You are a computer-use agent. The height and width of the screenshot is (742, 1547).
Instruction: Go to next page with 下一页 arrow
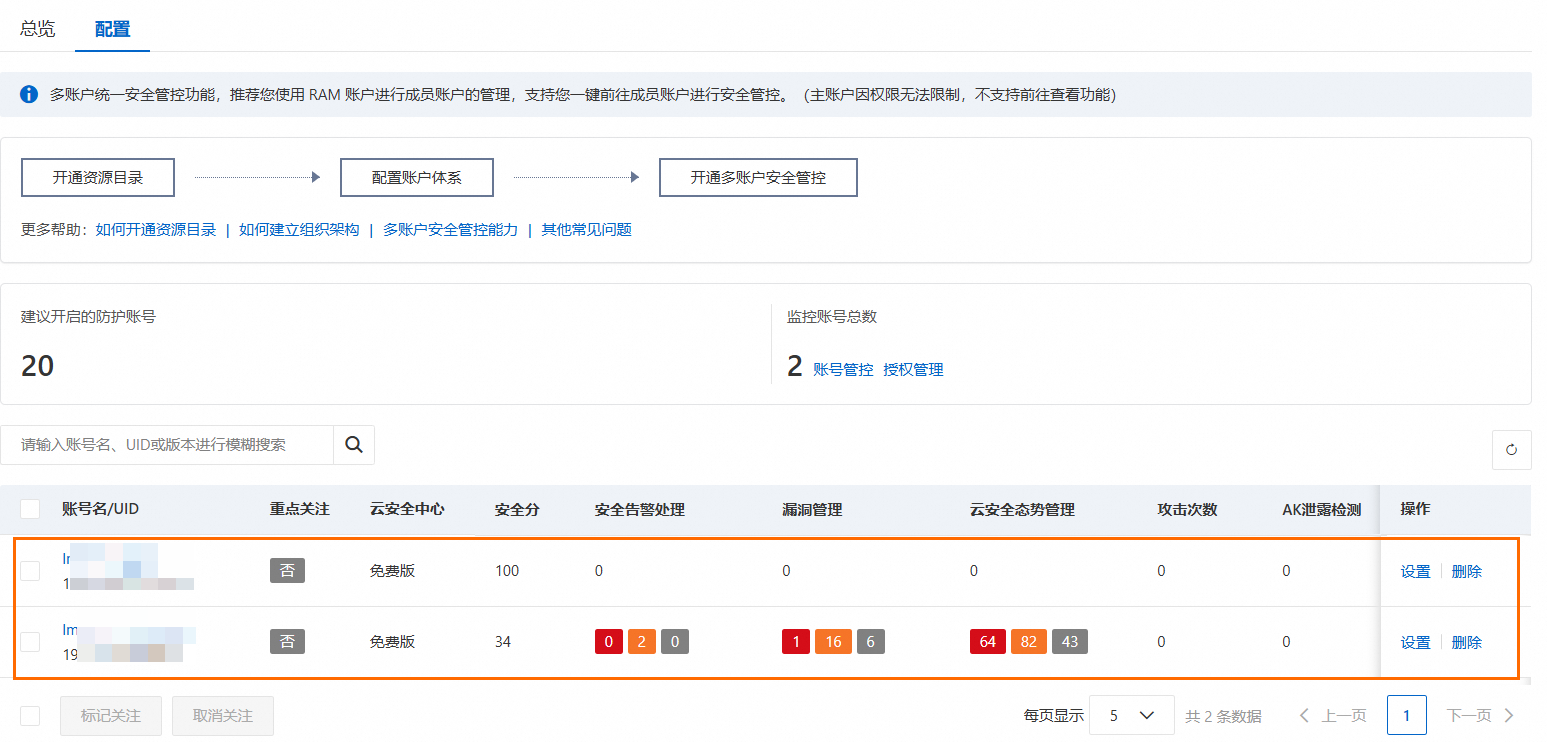click(x=1482, y=715)
